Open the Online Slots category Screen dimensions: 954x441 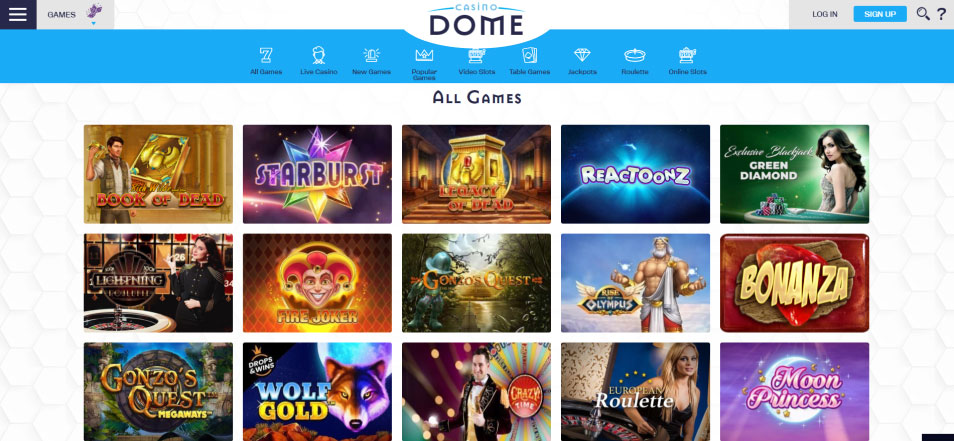pos(688,61)
